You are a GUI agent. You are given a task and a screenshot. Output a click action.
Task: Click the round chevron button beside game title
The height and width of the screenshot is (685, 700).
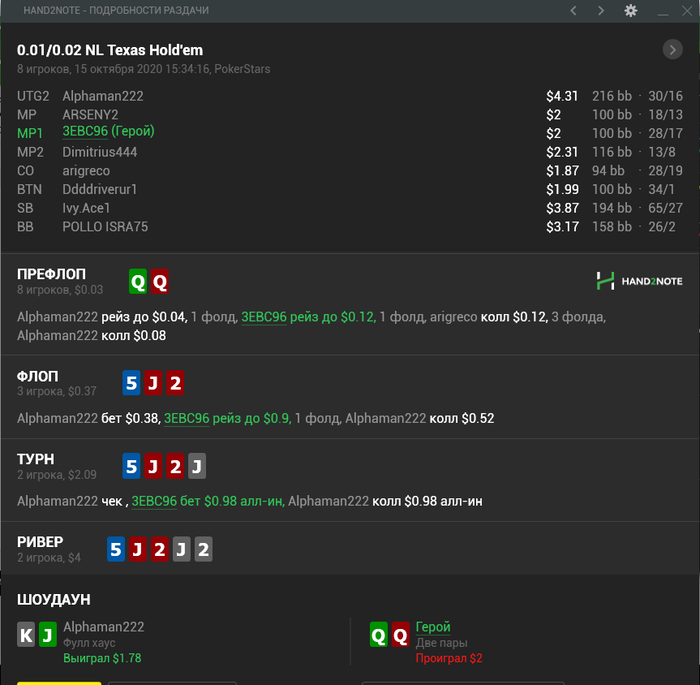672,49
